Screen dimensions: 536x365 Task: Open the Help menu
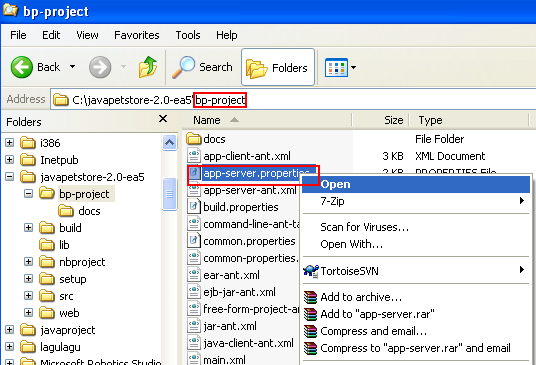pos(227,35)
